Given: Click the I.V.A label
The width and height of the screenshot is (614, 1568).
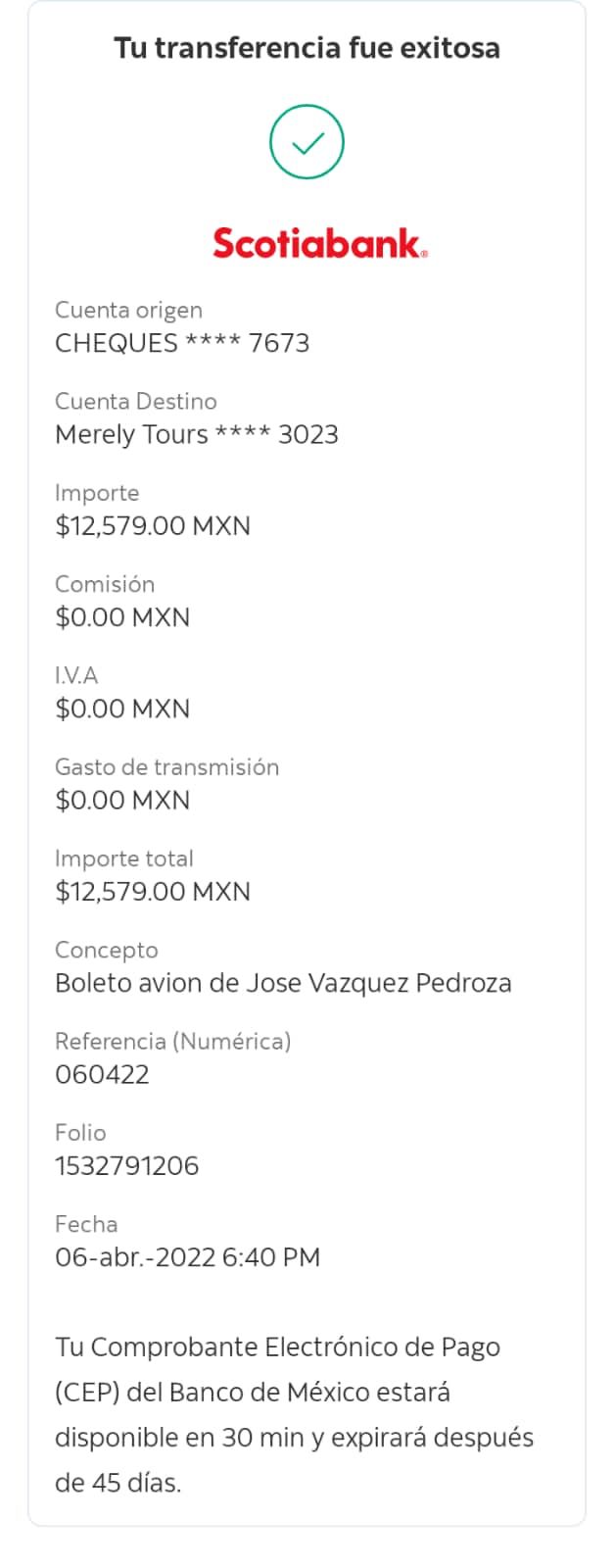Looking at the screenshot, I should pyautogui.click(x=76, y=675).
